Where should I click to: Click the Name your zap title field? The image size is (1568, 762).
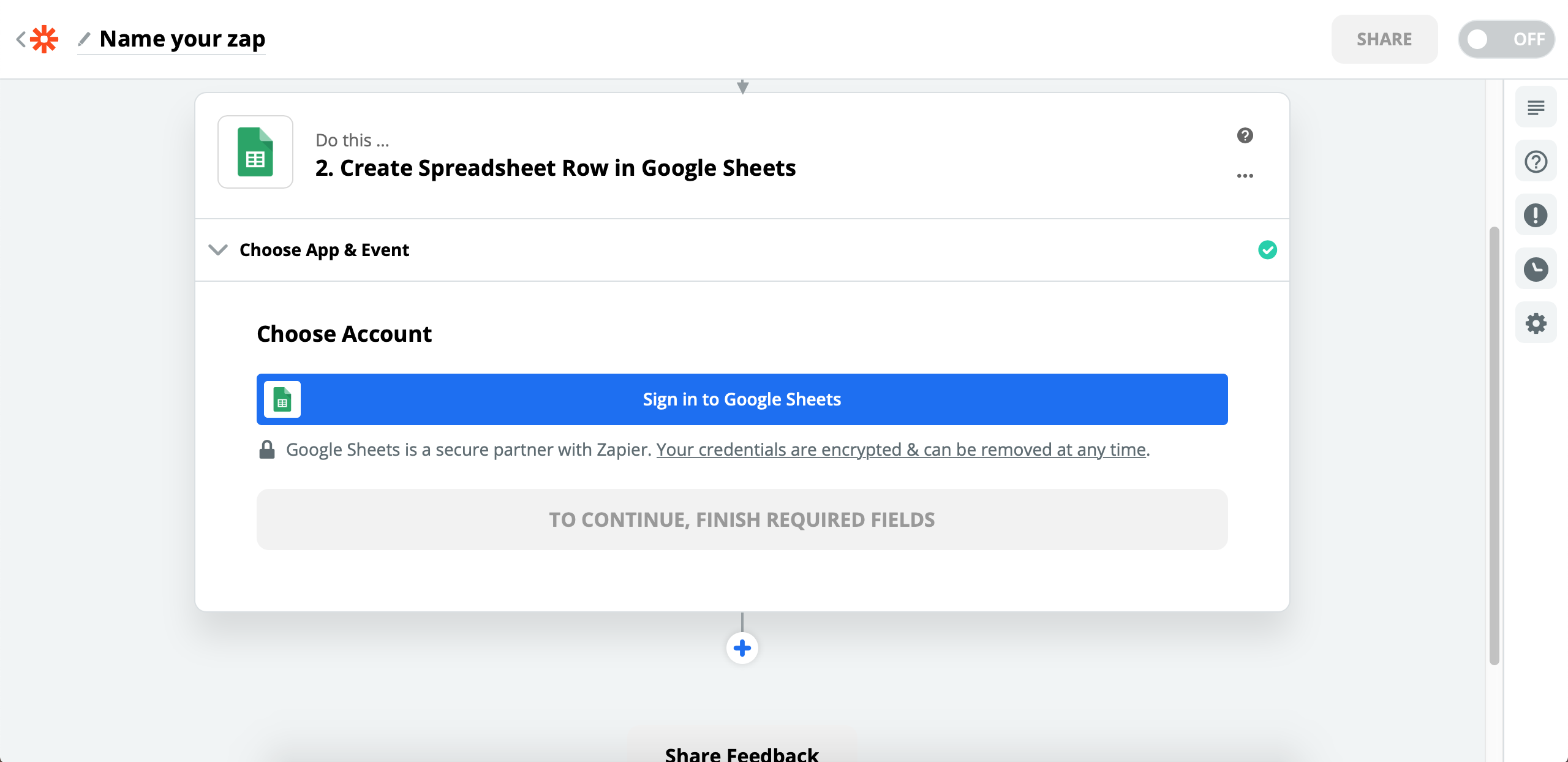tap(183, 39)
